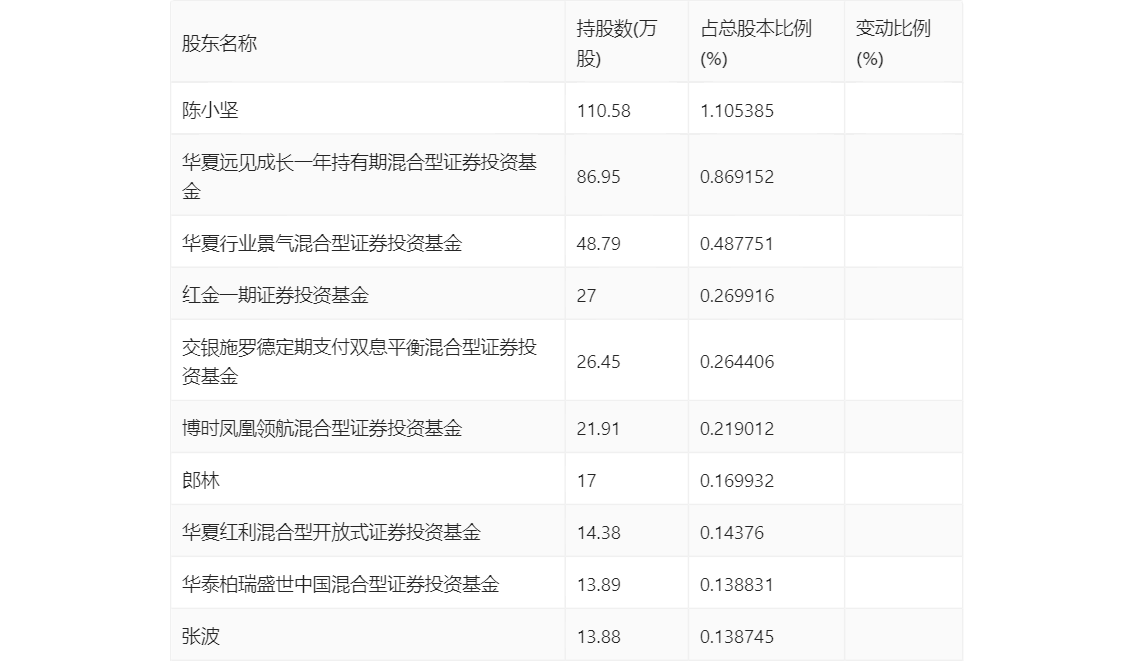The width and height of the screenshot is (1134, 661).
Task: Click 红金一期证券投资基金 name
Action: pos(275,295)
